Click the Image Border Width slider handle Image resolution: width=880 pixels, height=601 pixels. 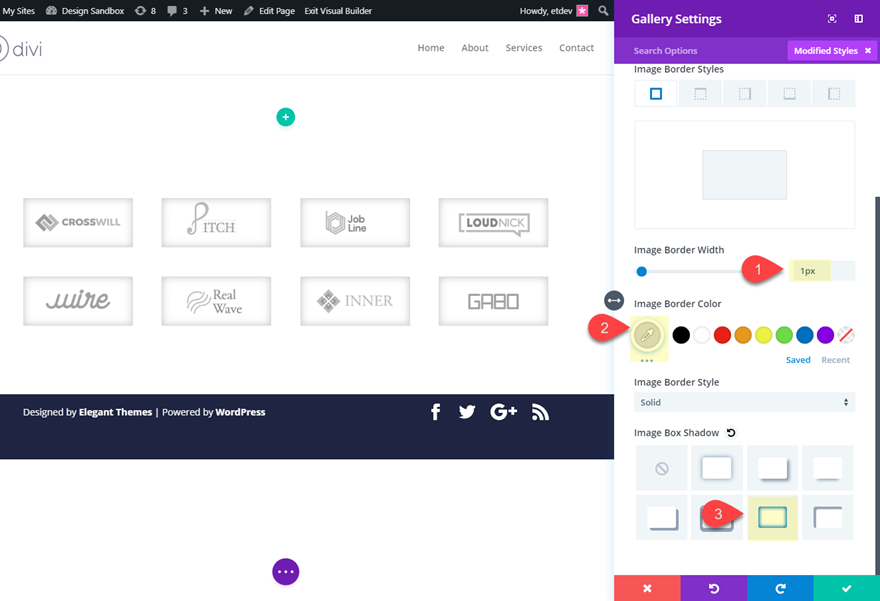coord(641,272)
